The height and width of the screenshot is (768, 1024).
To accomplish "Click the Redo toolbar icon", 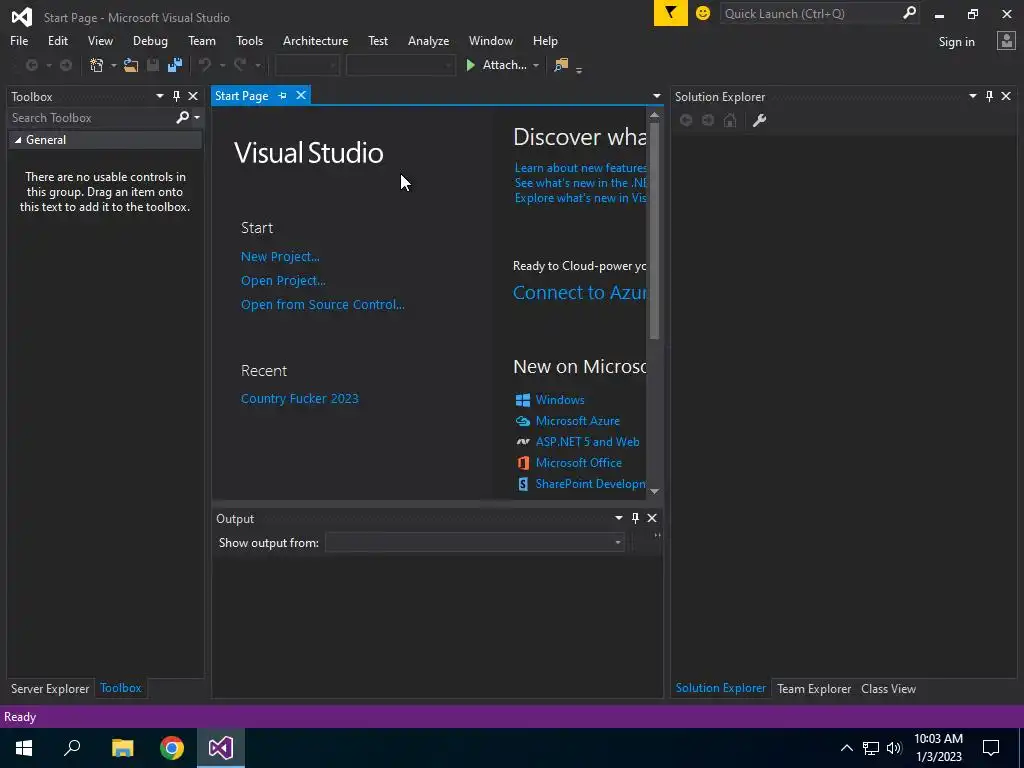I will coord(240,65).
